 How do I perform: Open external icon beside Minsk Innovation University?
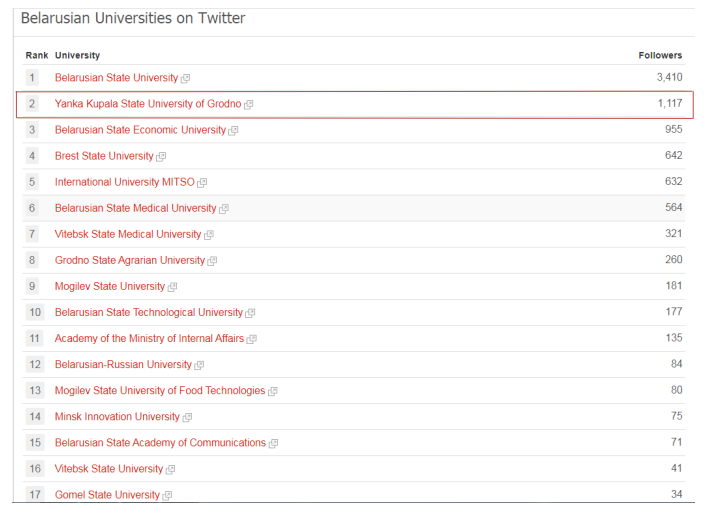click(187, 417)
